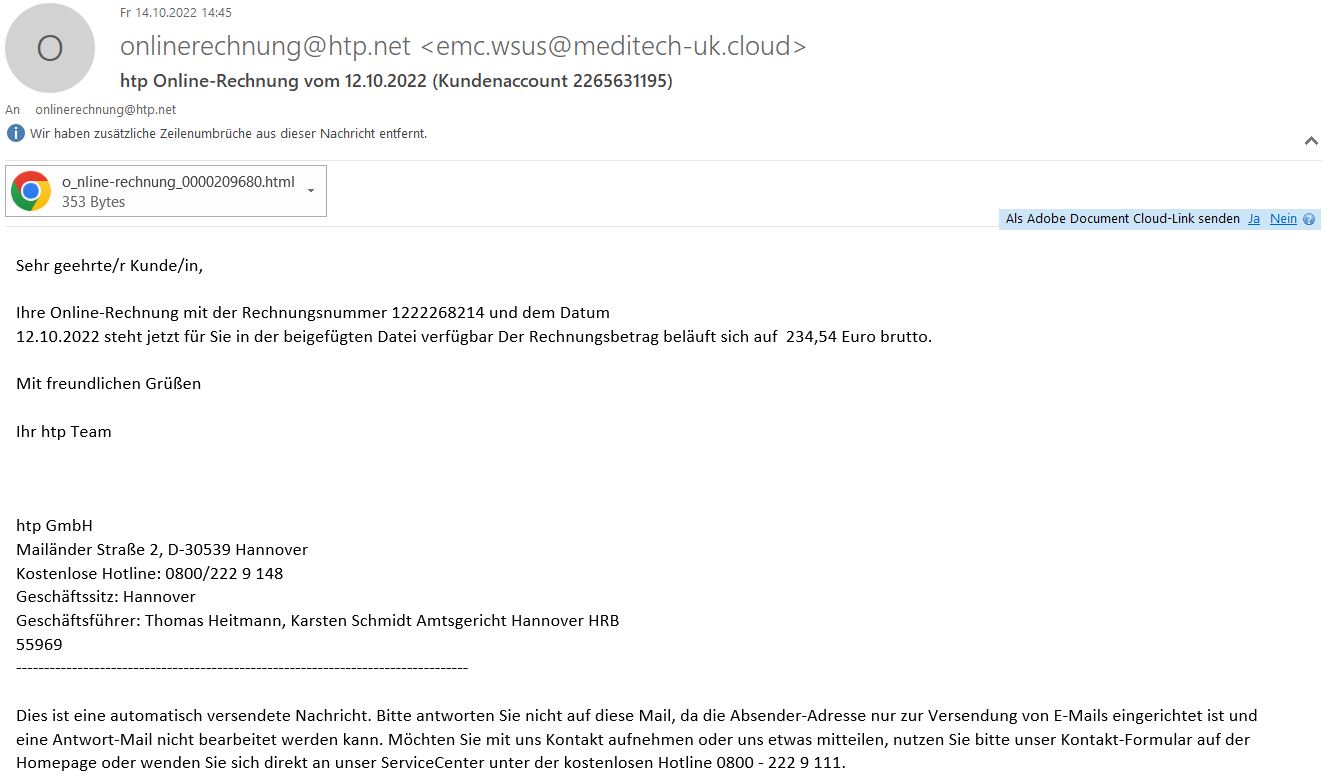Click the email subject line
The image size is (1325, 779).
coord(396,81)
